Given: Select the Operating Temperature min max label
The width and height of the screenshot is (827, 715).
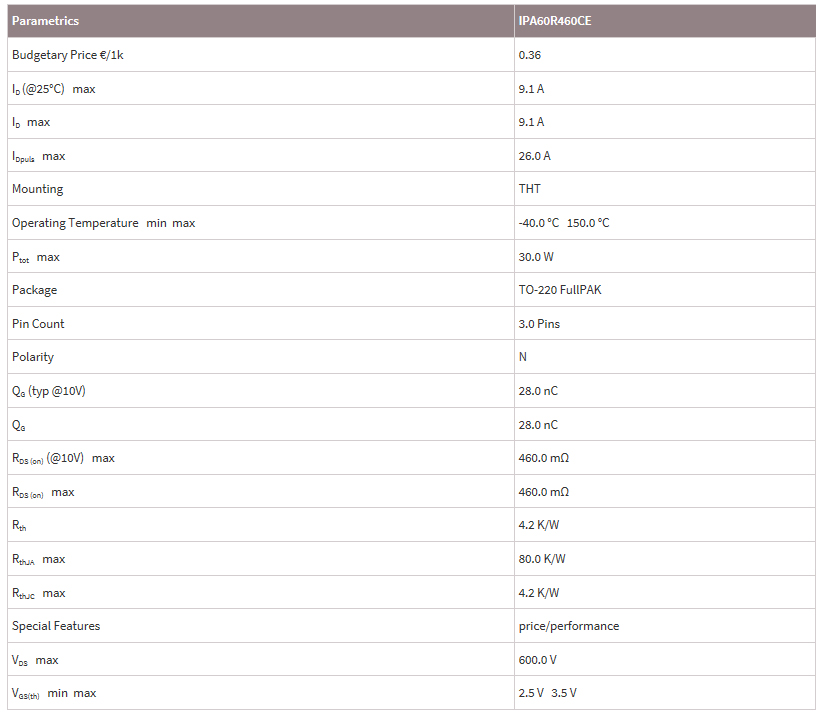Looking at the screenshot, I should coord(103,223).
